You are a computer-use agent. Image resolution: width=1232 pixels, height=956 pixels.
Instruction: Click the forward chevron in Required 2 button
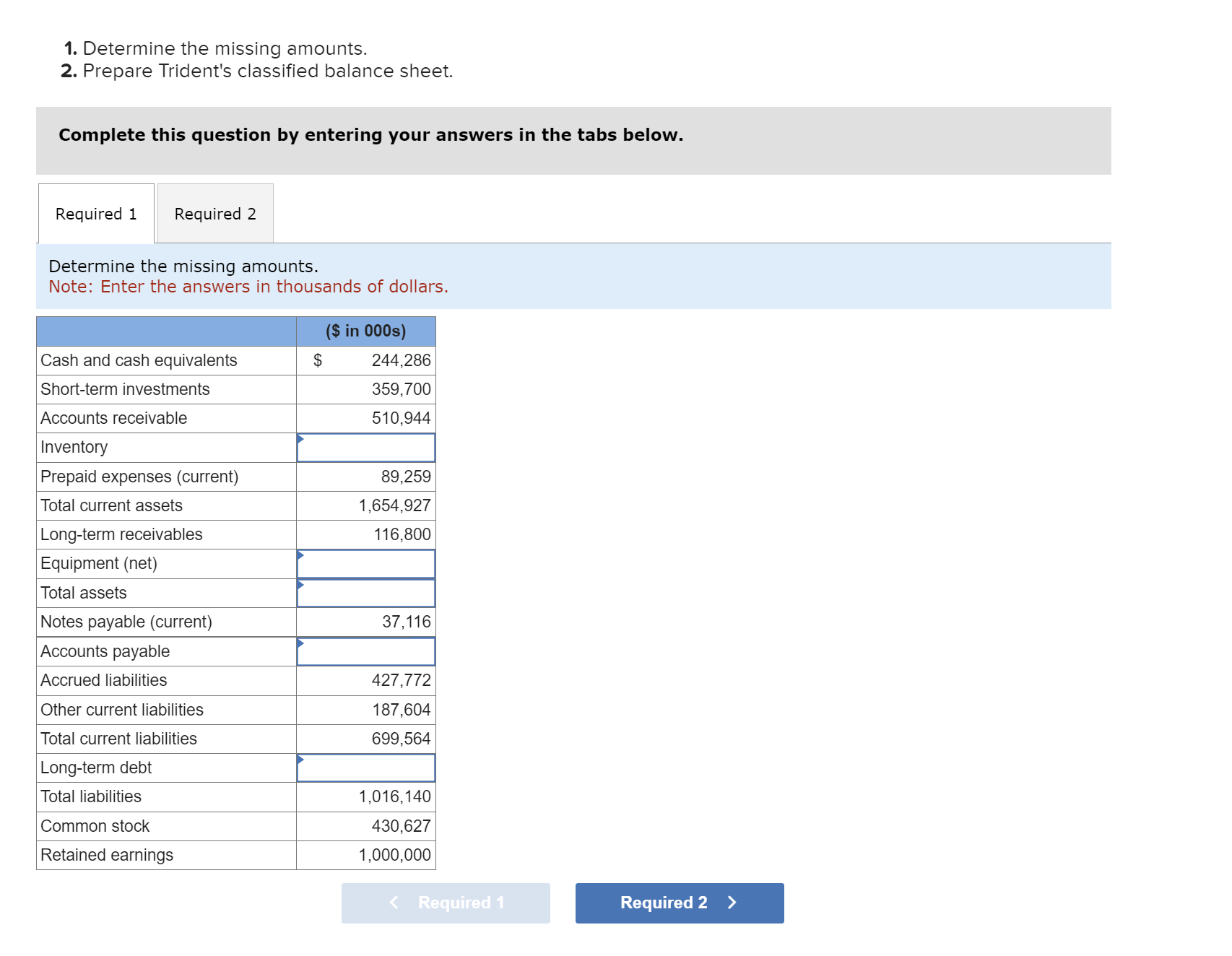732,903
